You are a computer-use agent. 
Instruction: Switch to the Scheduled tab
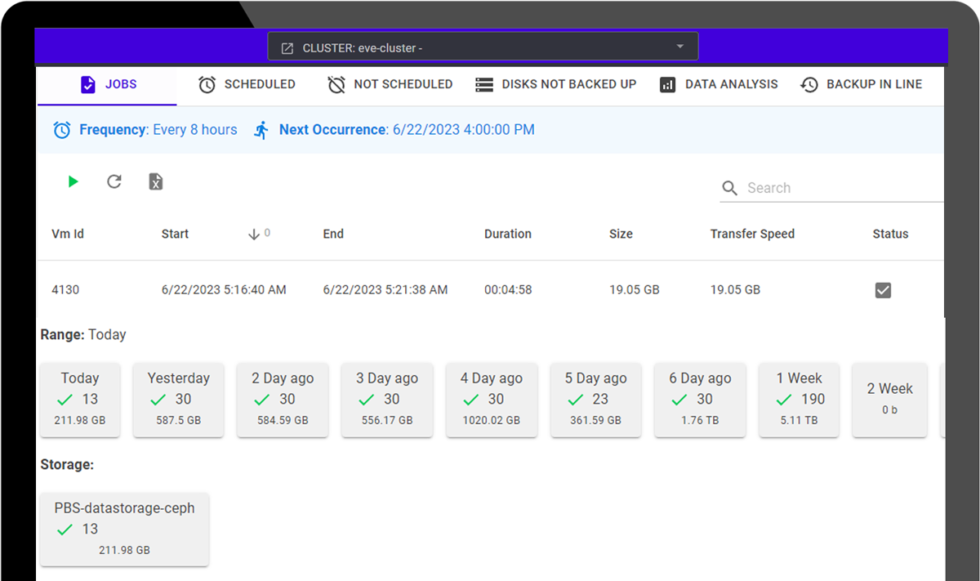(247, 84)
